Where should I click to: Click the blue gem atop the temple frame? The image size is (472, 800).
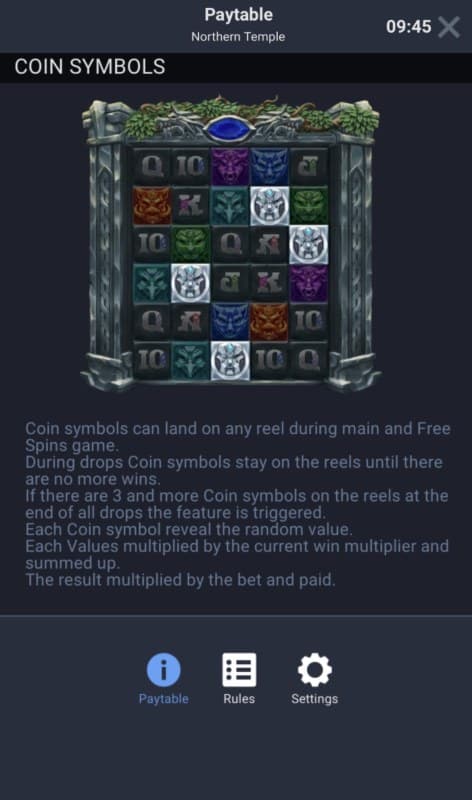click(231, 129)
